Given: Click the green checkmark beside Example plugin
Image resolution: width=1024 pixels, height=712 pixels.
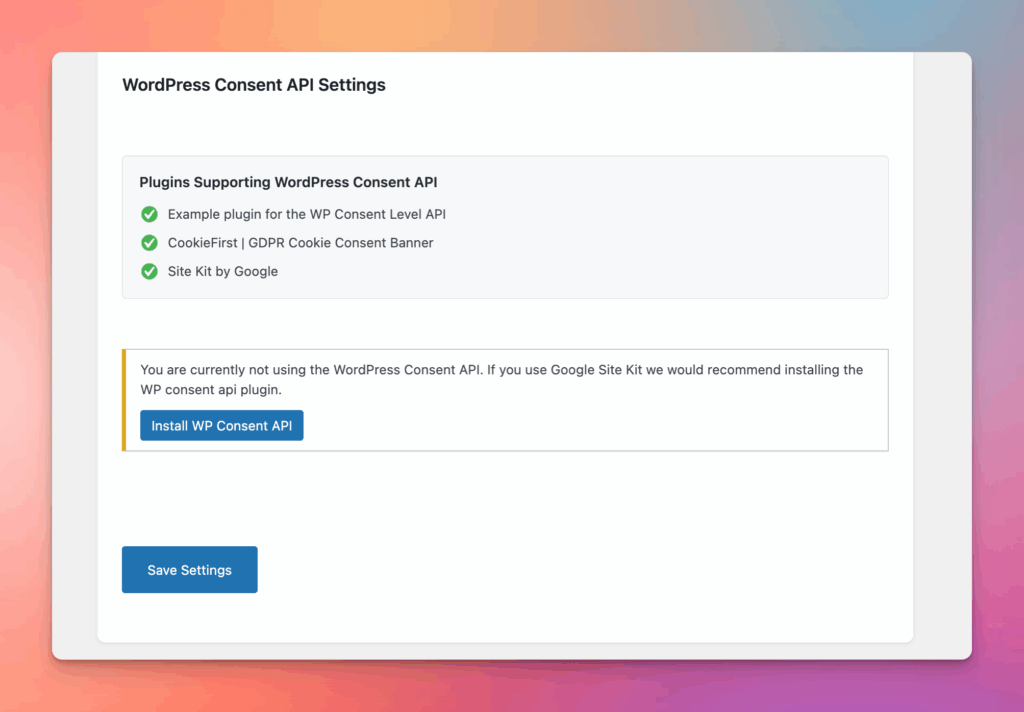Looking at the screenshot, I should 149,214.
